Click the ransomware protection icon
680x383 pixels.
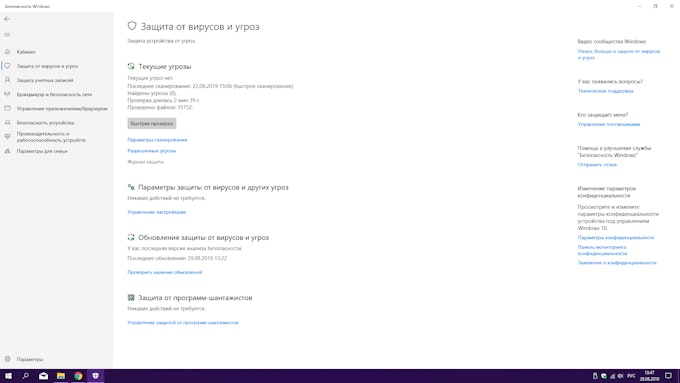(131, 298)
